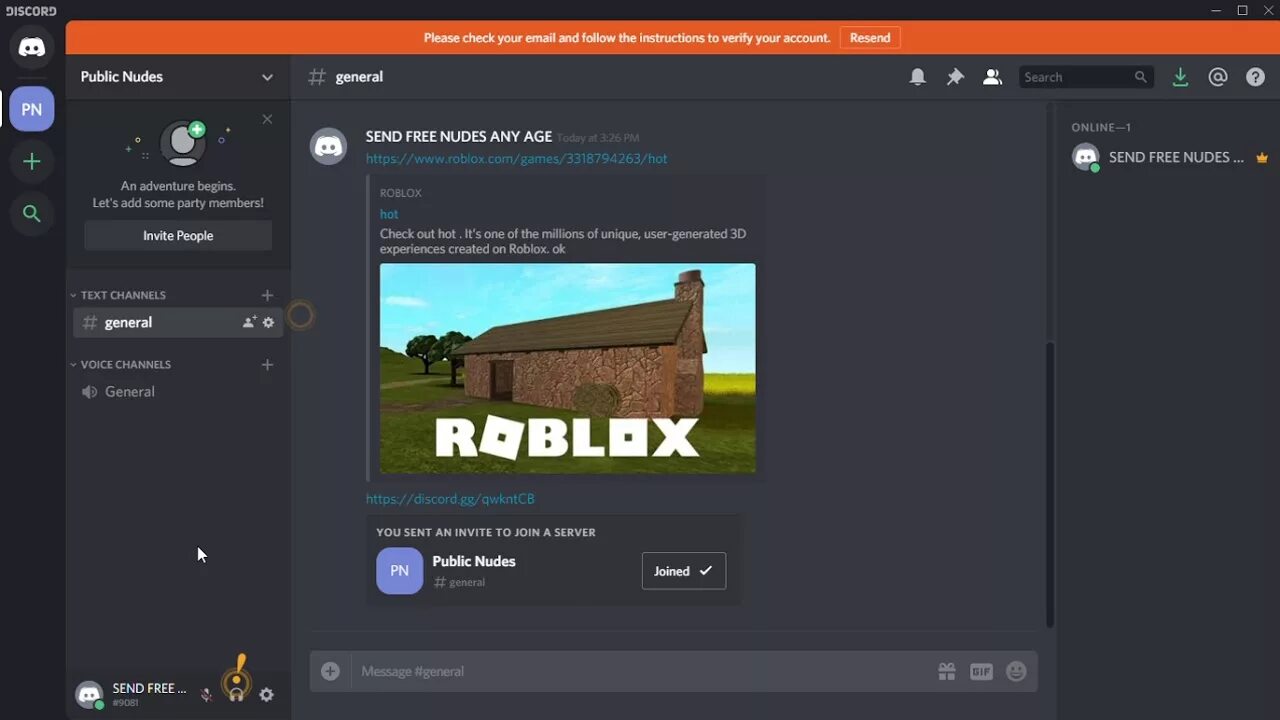Open emoji picker smiley icon
The width and height of the screenshot is (1280, 720).
(x=1016, y=671)
